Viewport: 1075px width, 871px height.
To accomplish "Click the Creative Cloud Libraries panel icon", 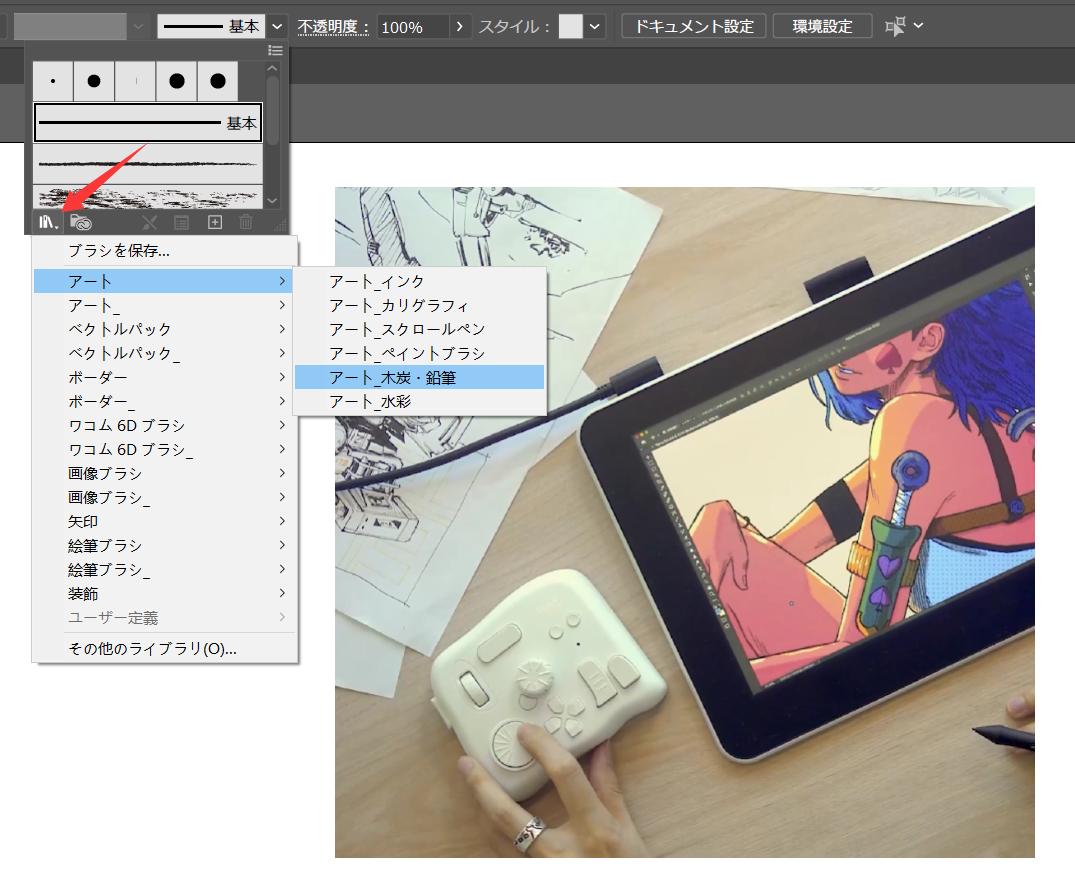I will coord(81,223).
